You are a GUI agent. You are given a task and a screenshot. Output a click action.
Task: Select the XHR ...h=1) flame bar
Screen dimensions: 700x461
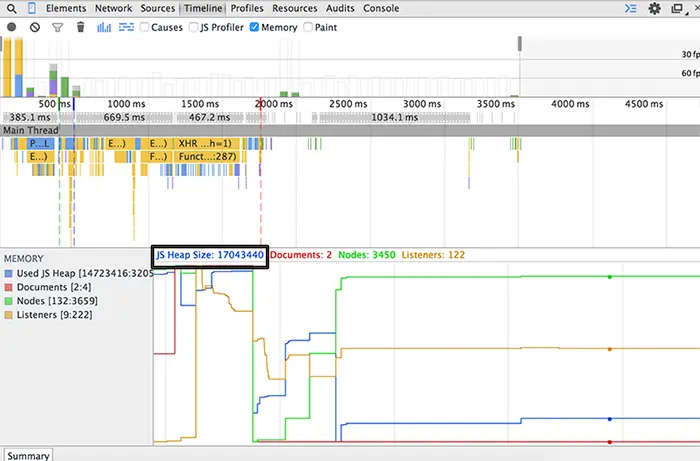(x=206, y=144)
